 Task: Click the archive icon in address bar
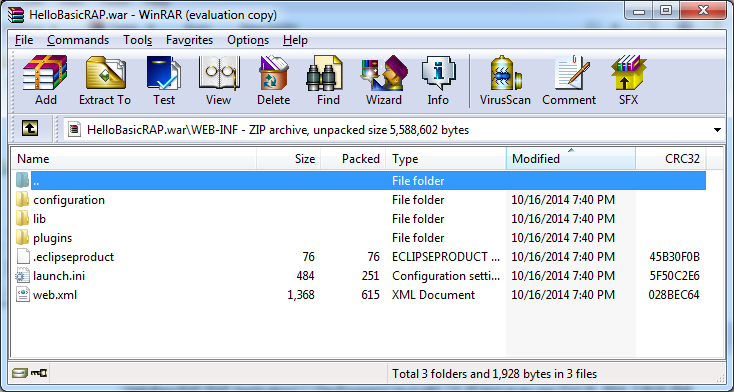(74, 130)
